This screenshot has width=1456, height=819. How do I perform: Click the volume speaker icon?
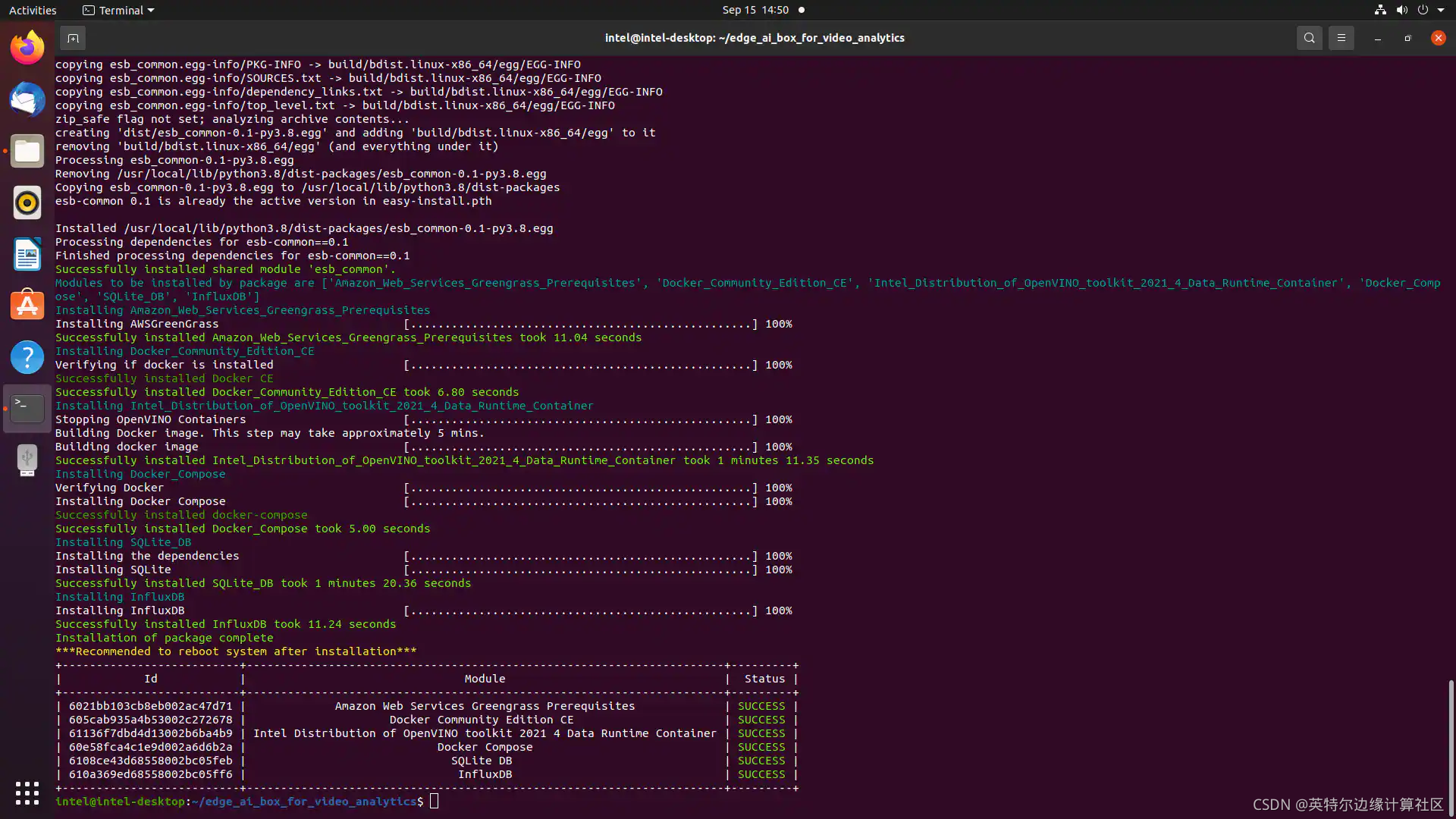coord(1401,10)
